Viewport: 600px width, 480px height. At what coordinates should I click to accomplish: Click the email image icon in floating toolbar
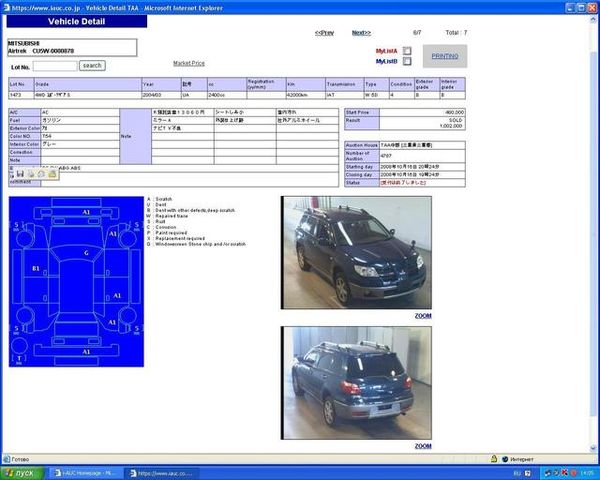coord(41,174)
